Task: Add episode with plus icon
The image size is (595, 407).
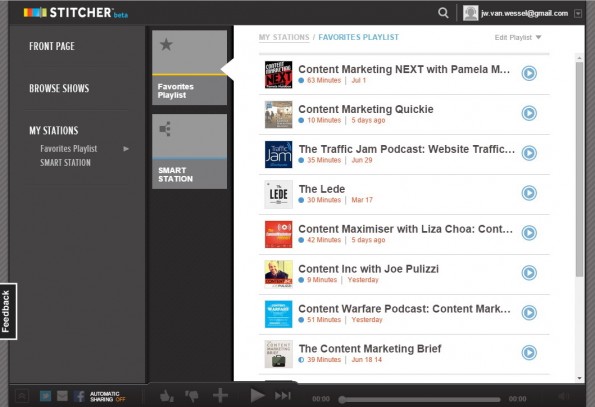Action: tap(220, 396)
